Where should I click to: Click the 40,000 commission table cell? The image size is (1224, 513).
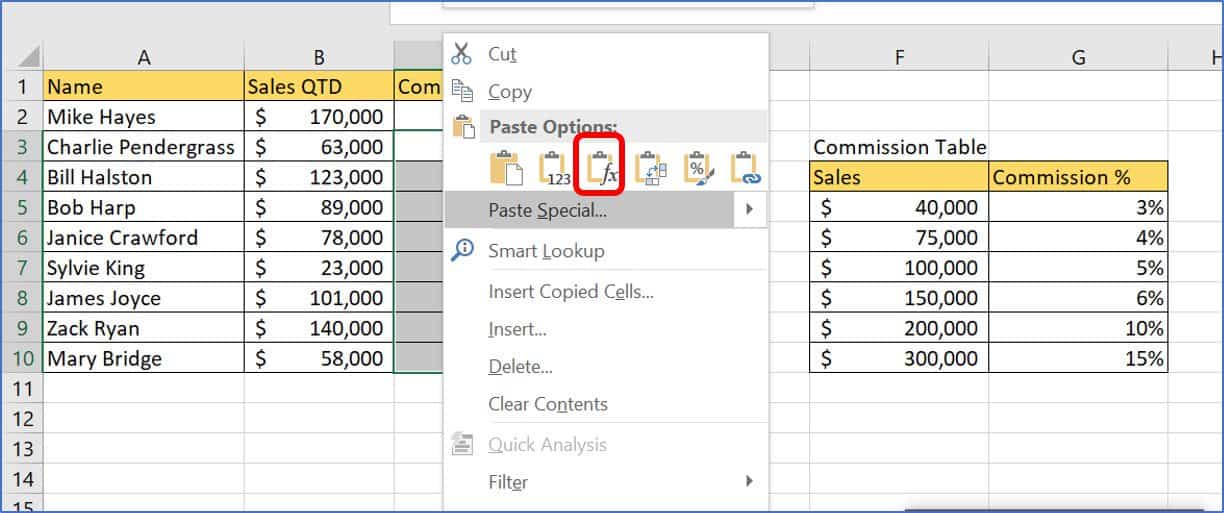pos(899,207)
